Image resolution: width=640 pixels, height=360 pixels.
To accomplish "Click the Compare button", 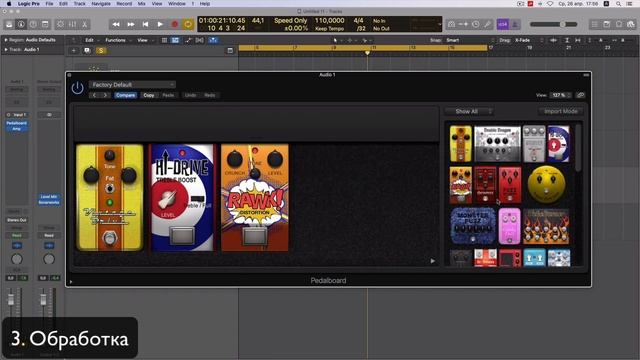I will pyautogui.click(x=125, y=95).
